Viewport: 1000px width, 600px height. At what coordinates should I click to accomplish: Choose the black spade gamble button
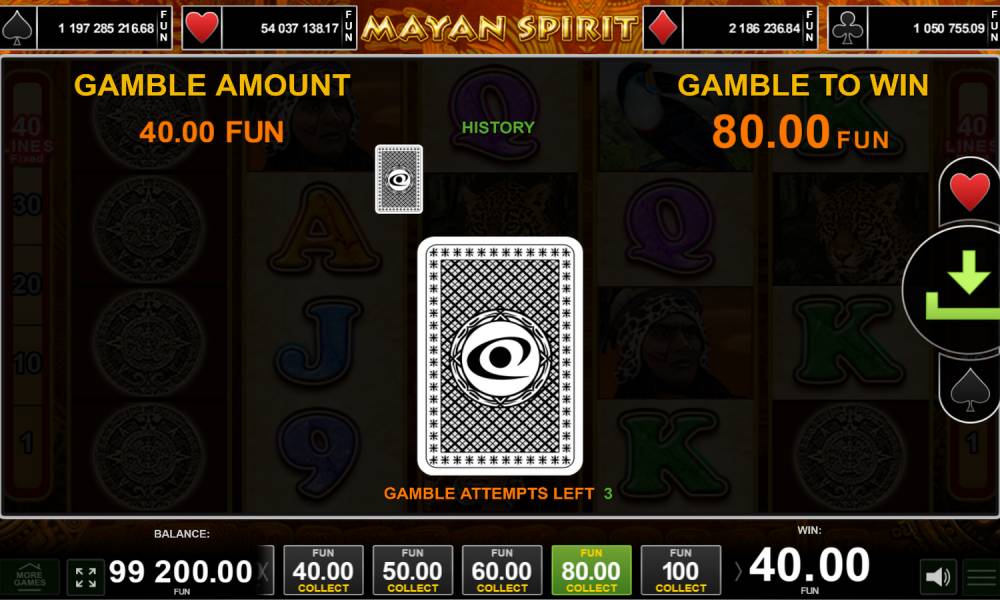[x=969, y=389]
